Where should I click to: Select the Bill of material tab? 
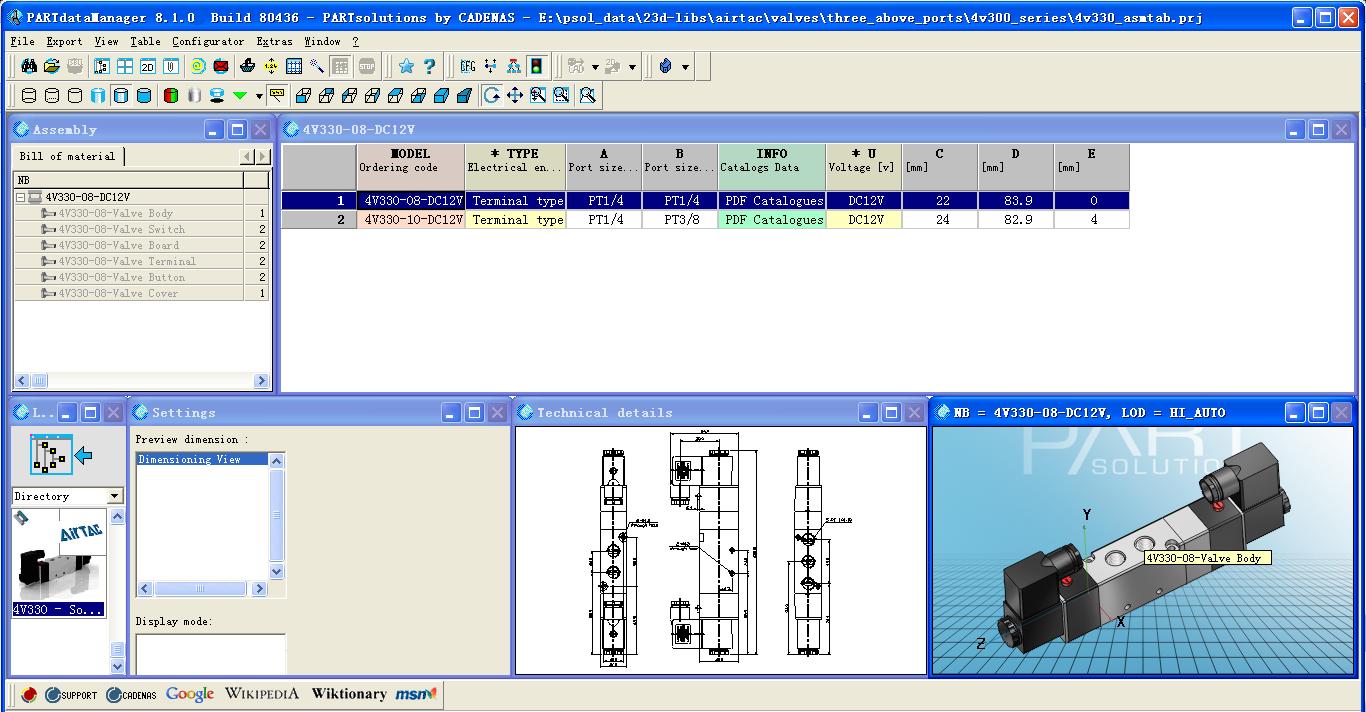coord(68,156)
